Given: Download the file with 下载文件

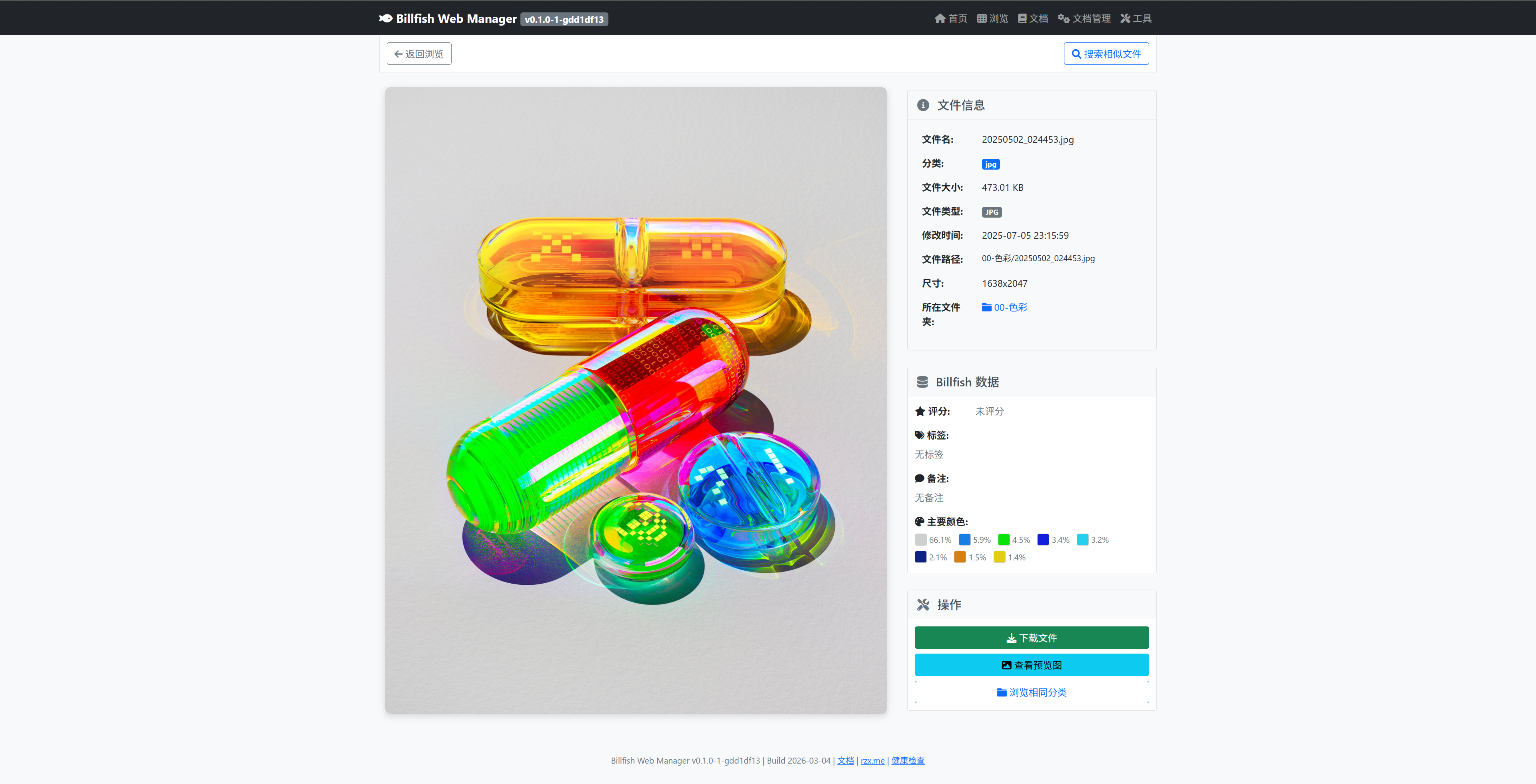Looking at the screenshot, I should [1032, 638].
